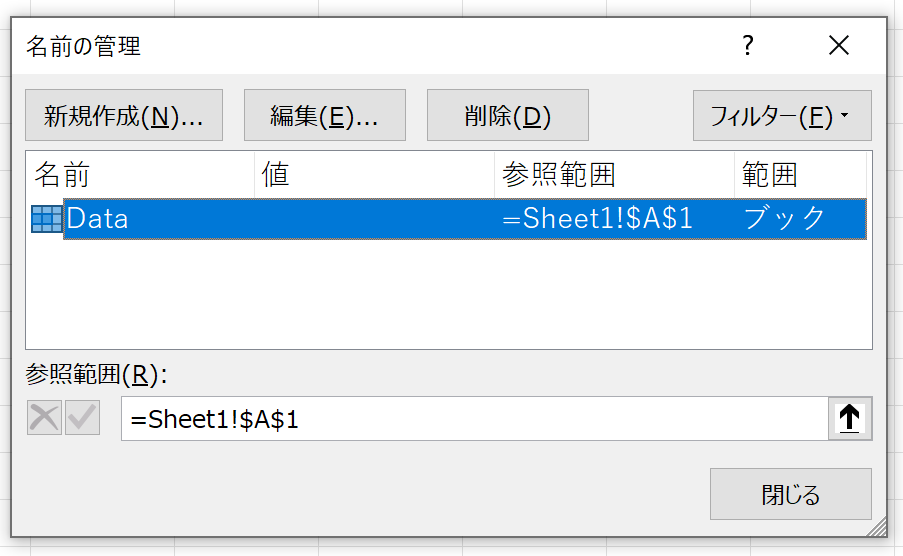The width and height of the screenshot is (903, 556).
Task: Open the フィルター dropdown
Action: 782,115
